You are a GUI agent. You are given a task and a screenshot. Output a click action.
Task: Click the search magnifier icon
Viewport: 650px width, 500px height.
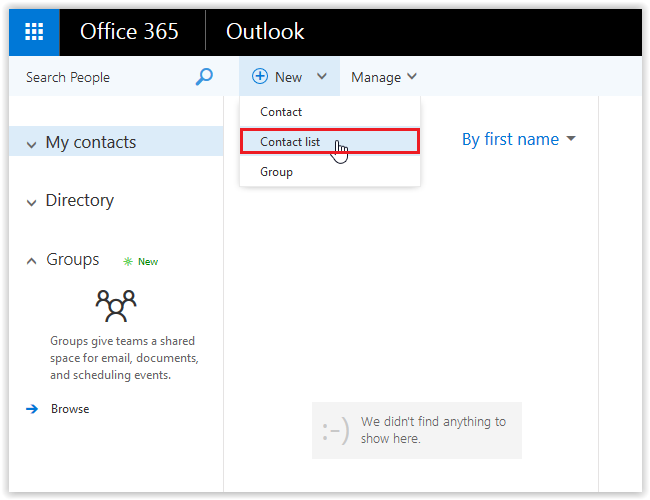pyautogui.click(x=204, y=77)
